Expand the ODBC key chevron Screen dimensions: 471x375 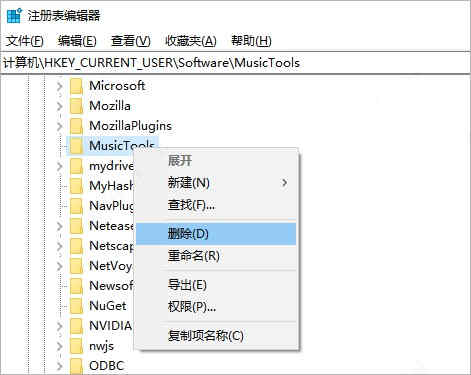pyautogui.click(x=60, y=366)
